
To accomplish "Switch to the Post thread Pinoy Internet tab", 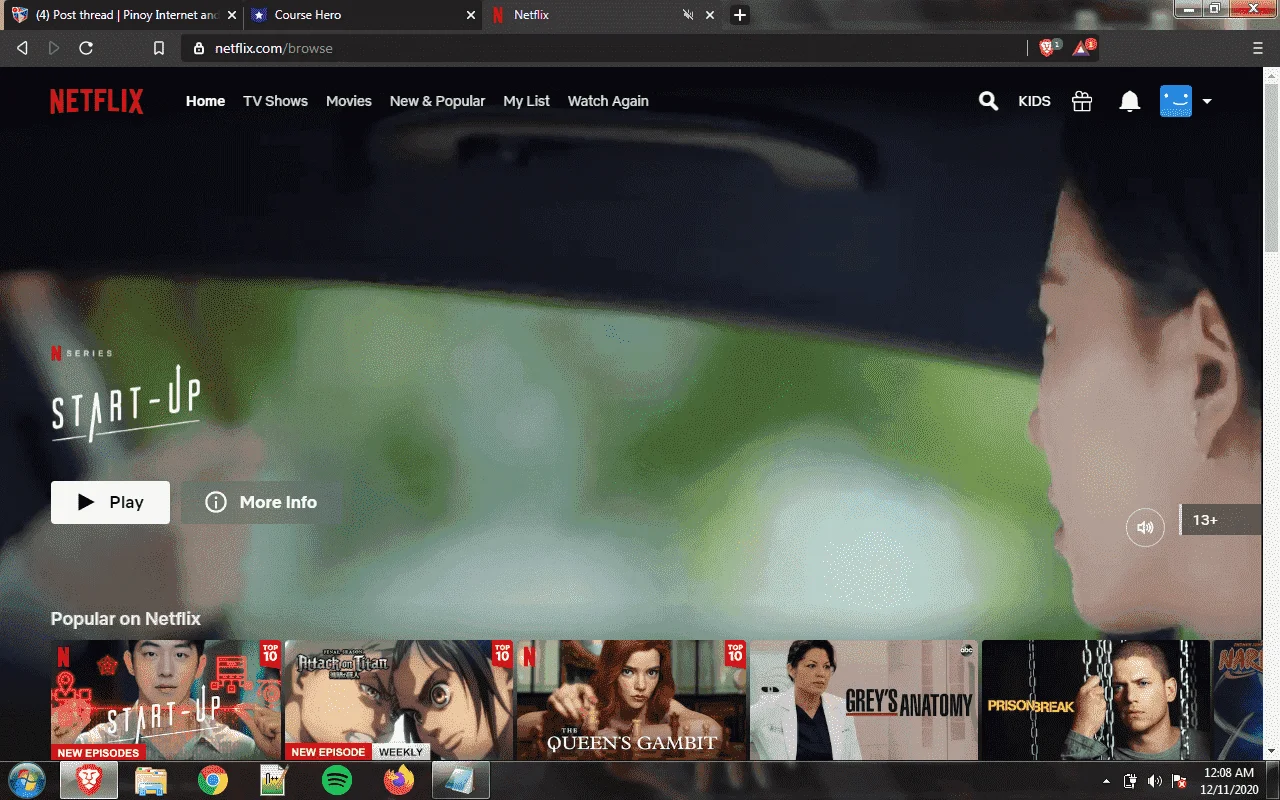I will [x=122, y=15].
